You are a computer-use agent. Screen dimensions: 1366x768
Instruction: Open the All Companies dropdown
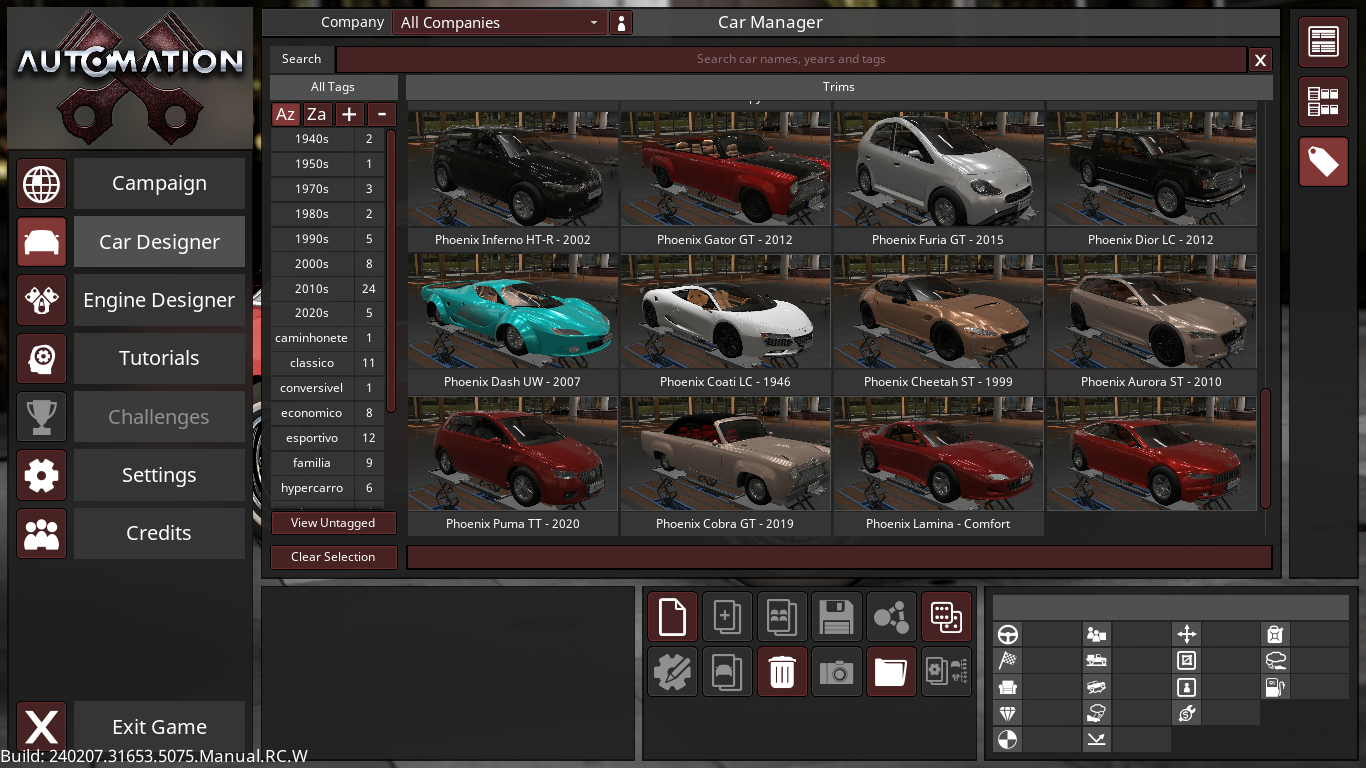[x=499, y=22]
